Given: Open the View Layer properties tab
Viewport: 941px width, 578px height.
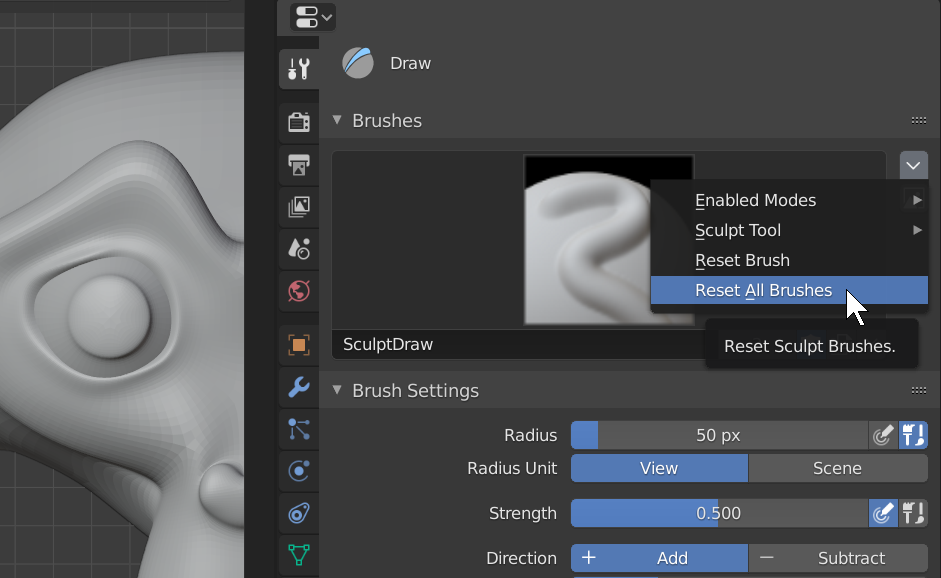Looking at the screenshot, I should (x=298, y=207).
